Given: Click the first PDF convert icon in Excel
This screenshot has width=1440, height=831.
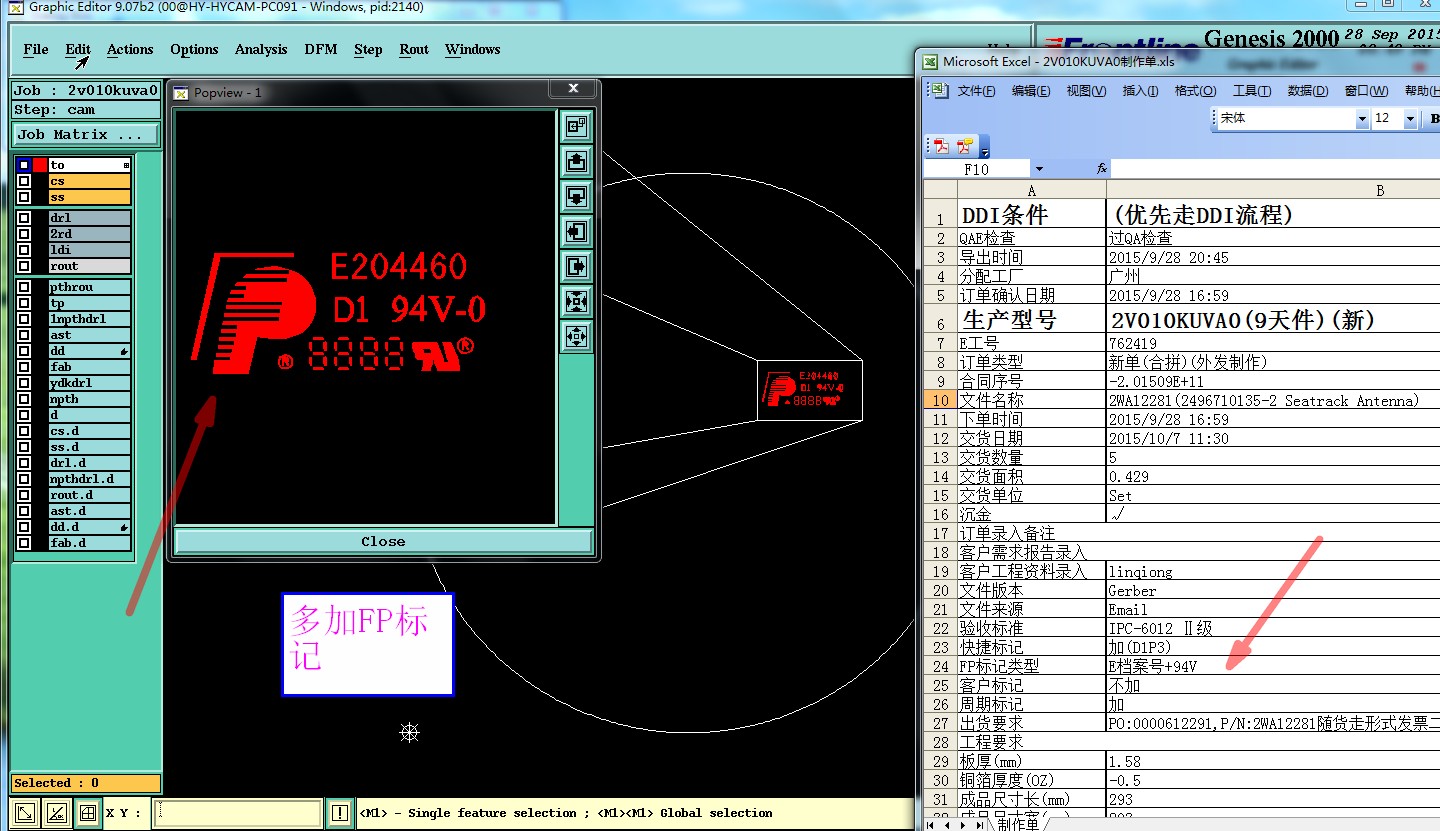Looking at the screenshot, I should (x=941, y=146).
